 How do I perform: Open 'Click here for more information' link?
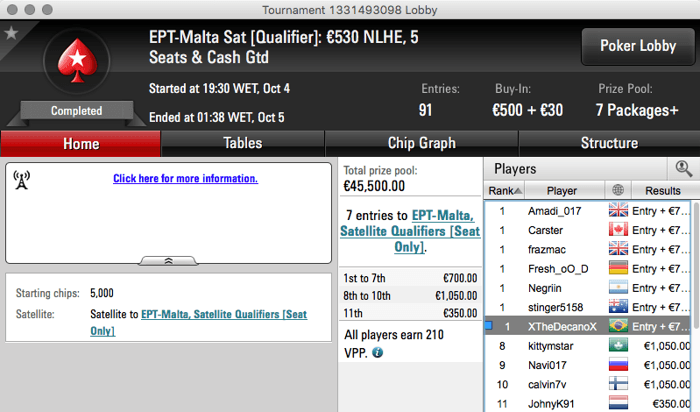(185, 179)
